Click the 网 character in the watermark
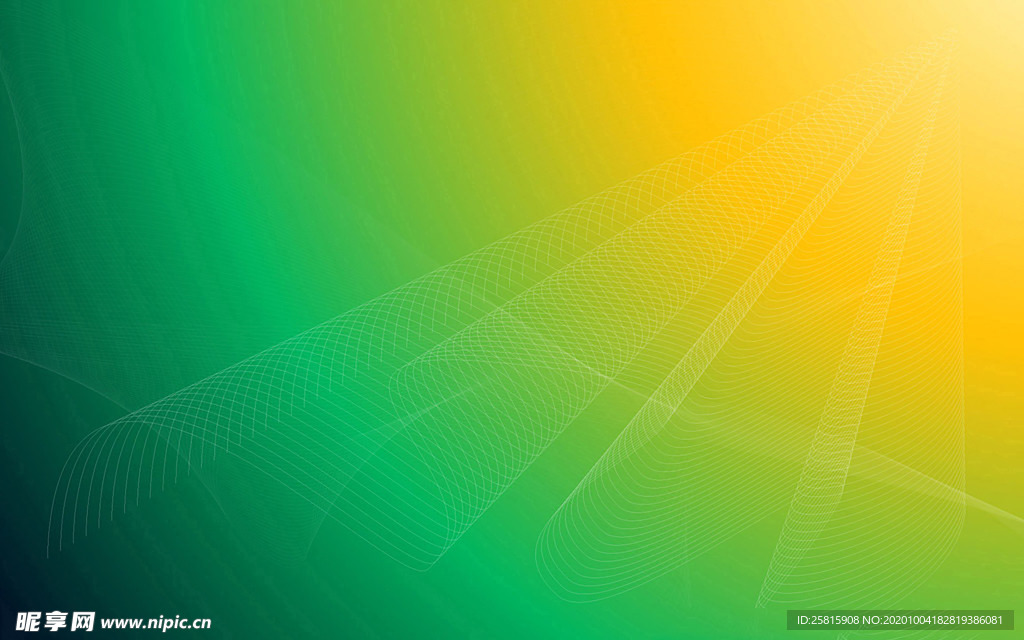1024x640 pixels. [83, 621]
